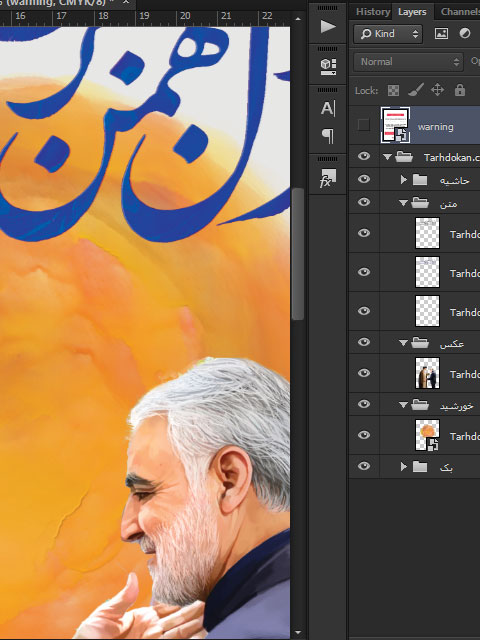Hide the sun smart object layer

pos(364,435)
